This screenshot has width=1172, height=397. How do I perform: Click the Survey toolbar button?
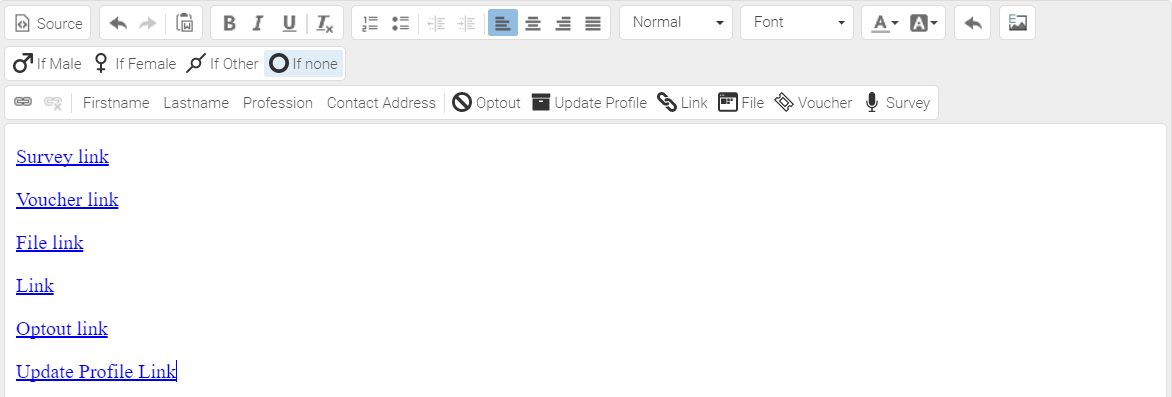(897, 102)
